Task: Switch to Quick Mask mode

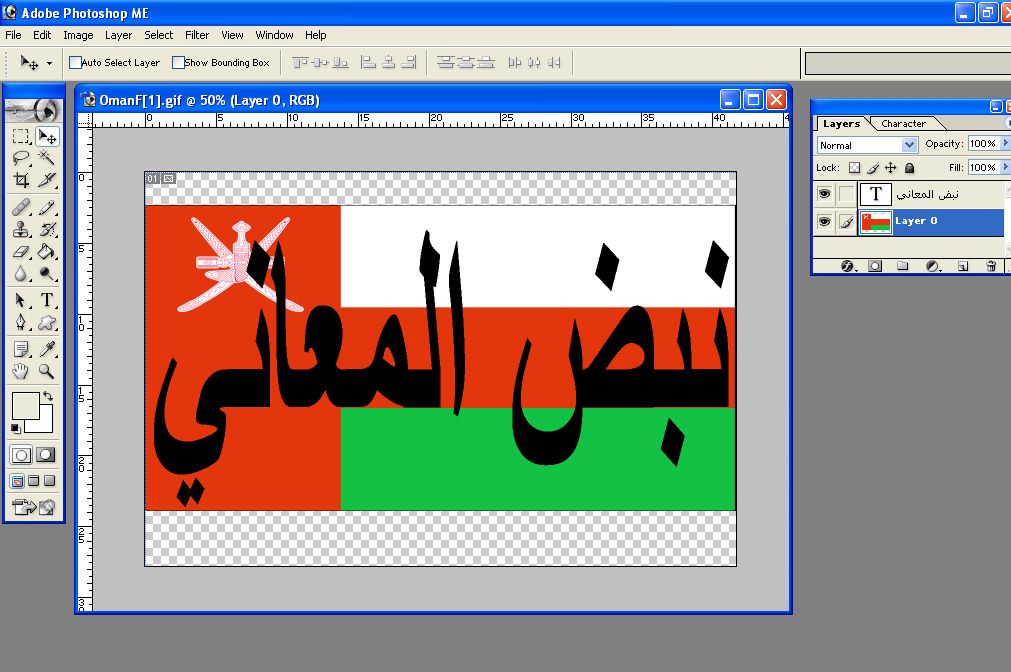Action: (45, 455)
